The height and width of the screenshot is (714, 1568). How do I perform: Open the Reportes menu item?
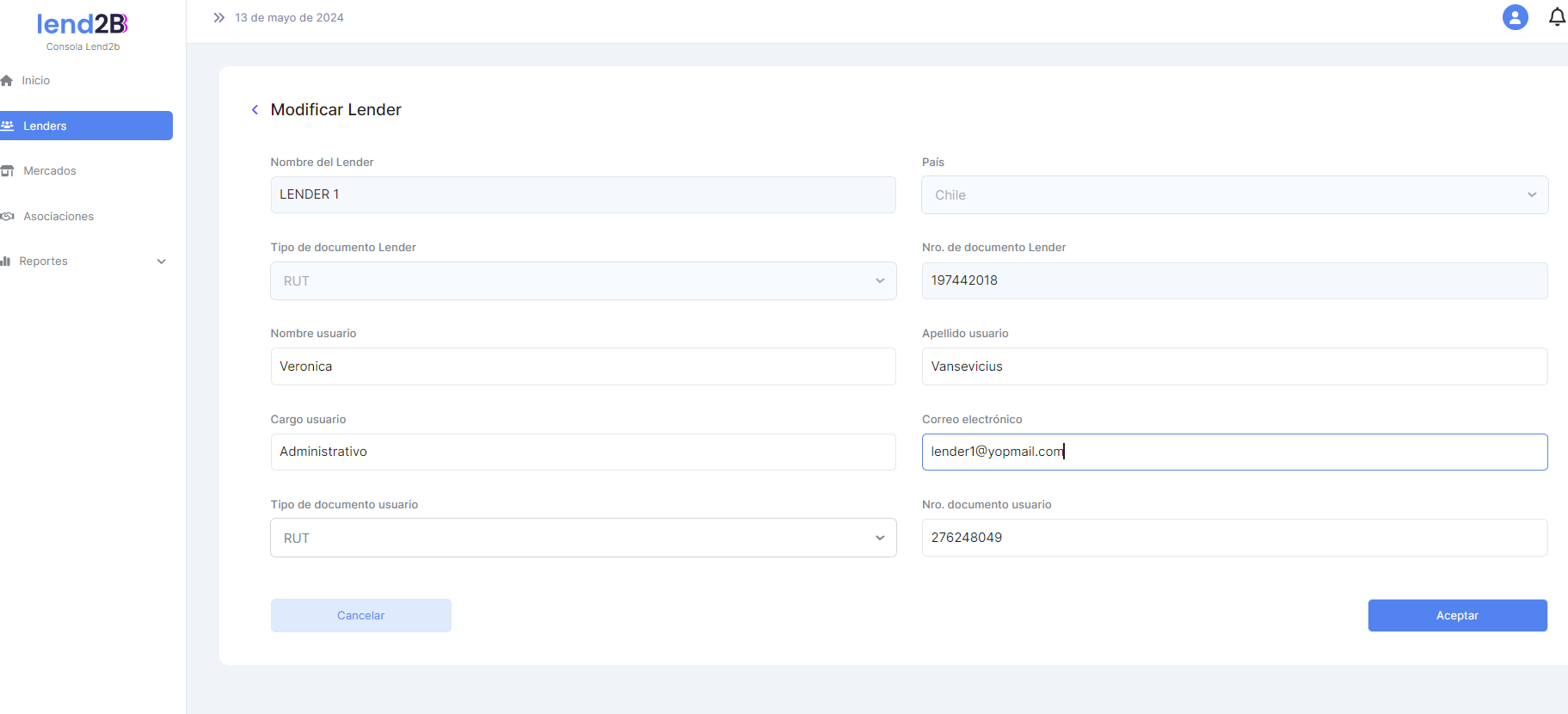[x=44, y=262]
